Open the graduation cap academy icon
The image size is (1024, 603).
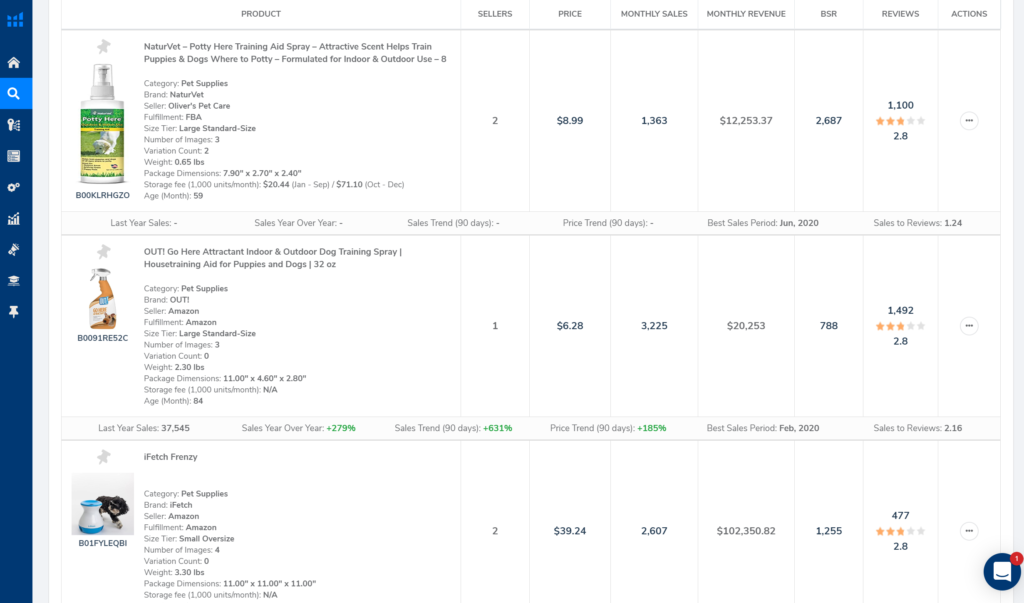14,280
